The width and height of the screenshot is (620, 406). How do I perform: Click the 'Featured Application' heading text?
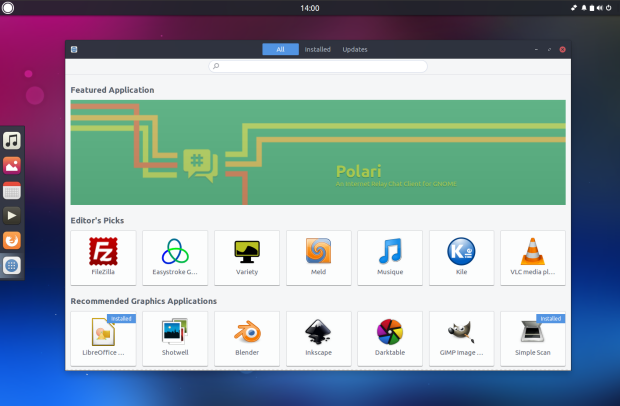tap(112, 90)
